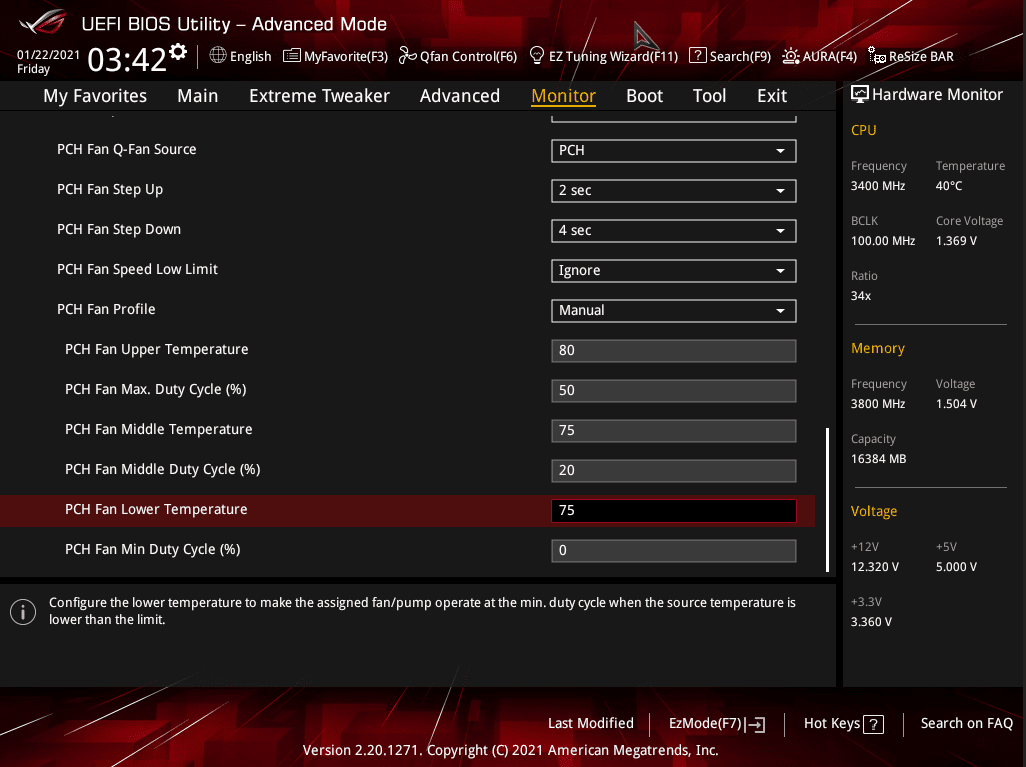Open PCH Fan Q-Fan Source dropdown
The height and width of the screenshot is (767, 1026).
click(673, 151)
